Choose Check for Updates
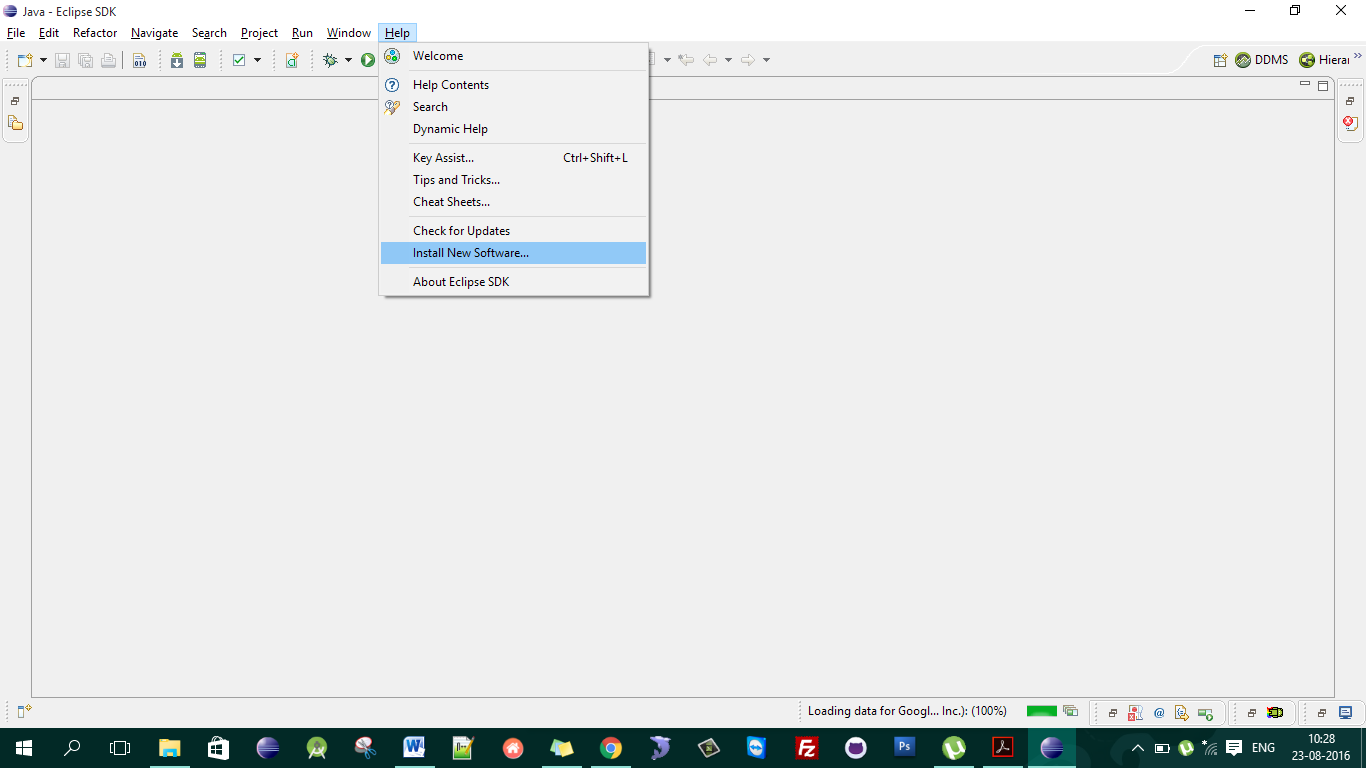 [513, 231]
